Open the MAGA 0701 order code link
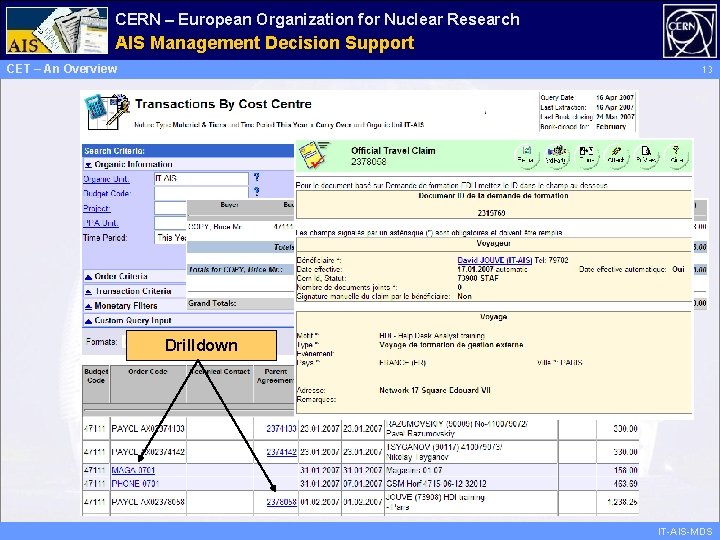This screenshot has width=720, height=540. coord(133,470)
